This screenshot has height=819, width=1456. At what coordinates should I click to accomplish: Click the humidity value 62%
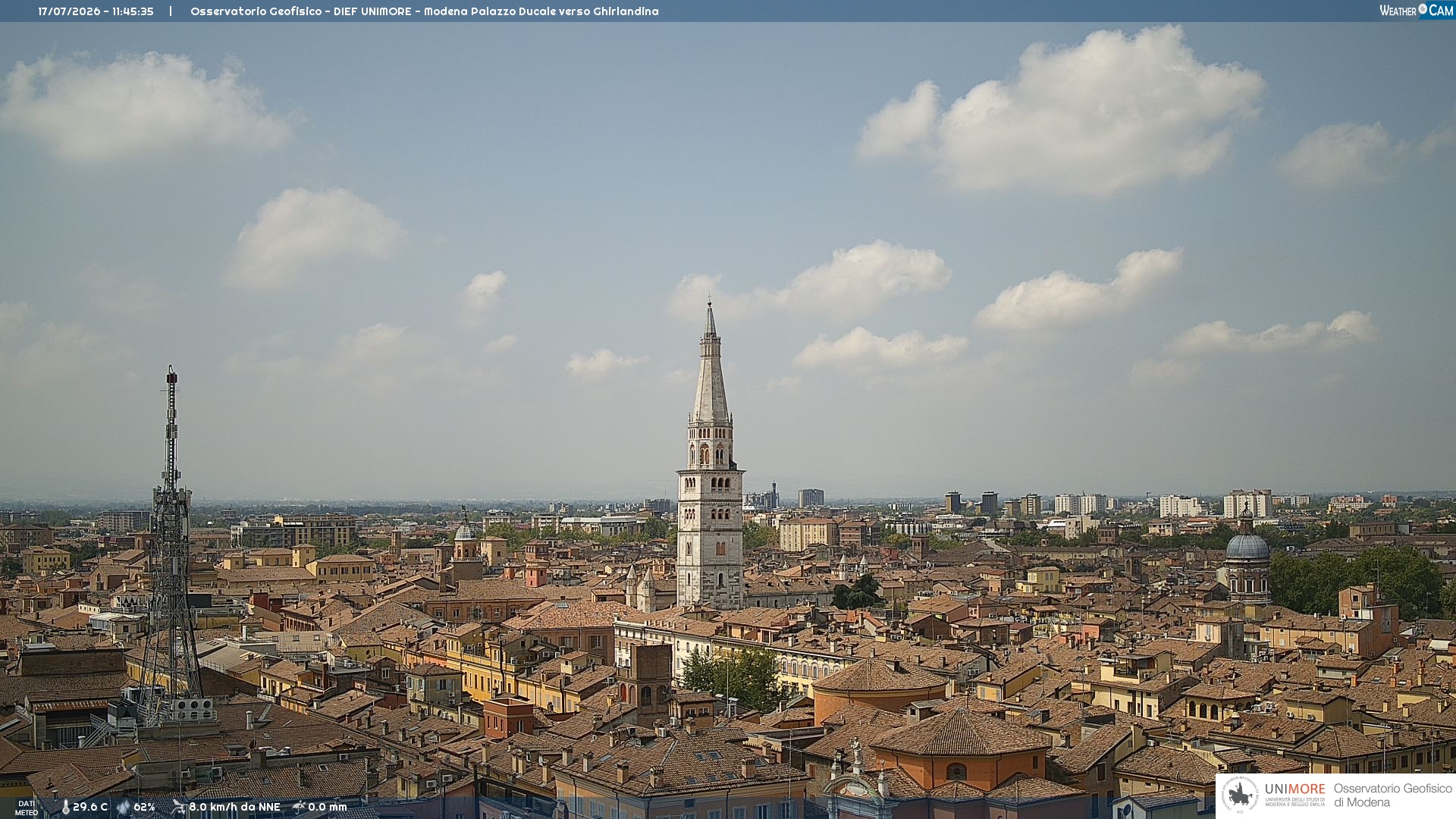click(144, 808)
